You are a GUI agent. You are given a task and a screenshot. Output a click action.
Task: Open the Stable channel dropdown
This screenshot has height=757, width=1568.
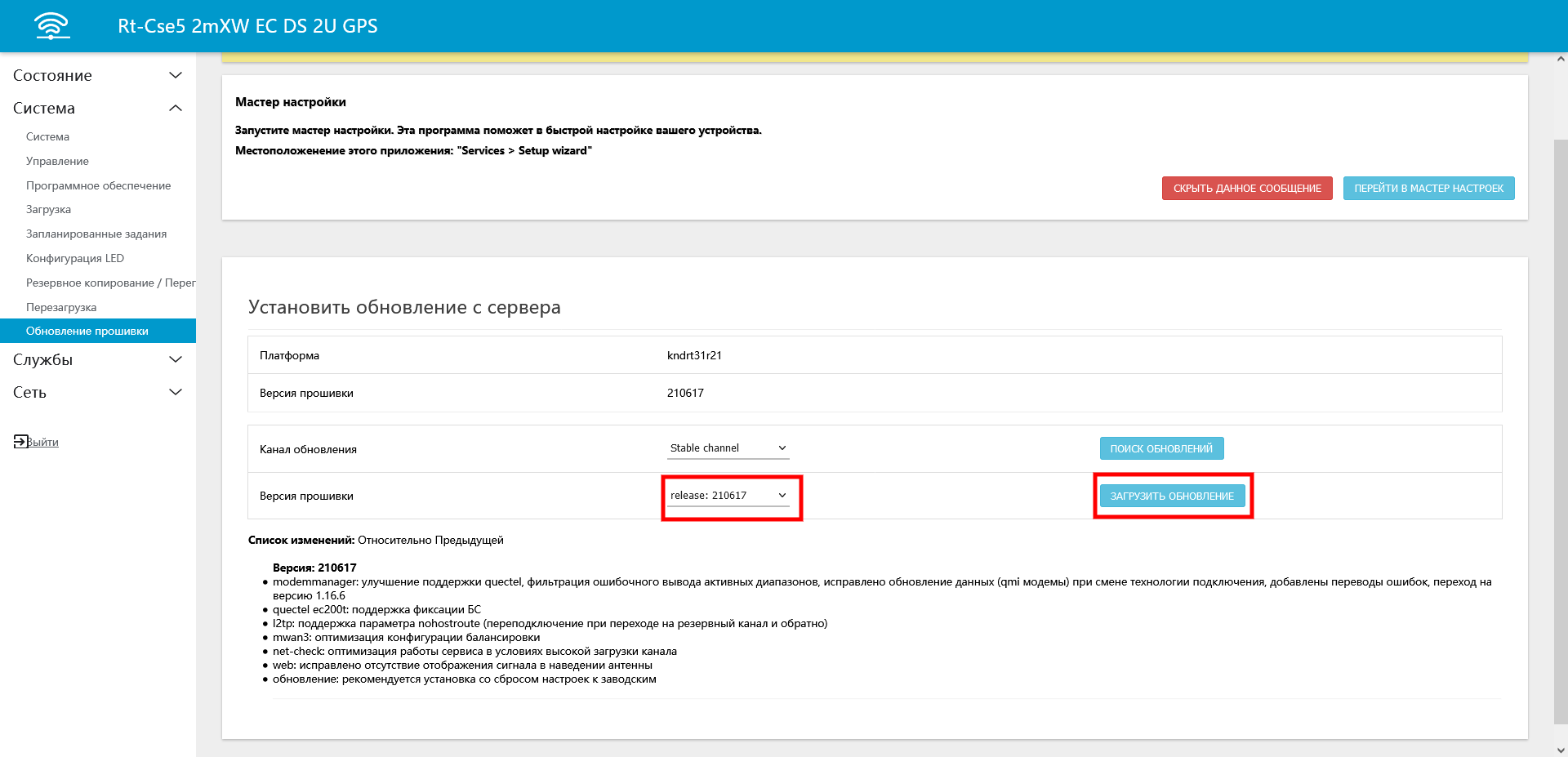pos(728,448)
